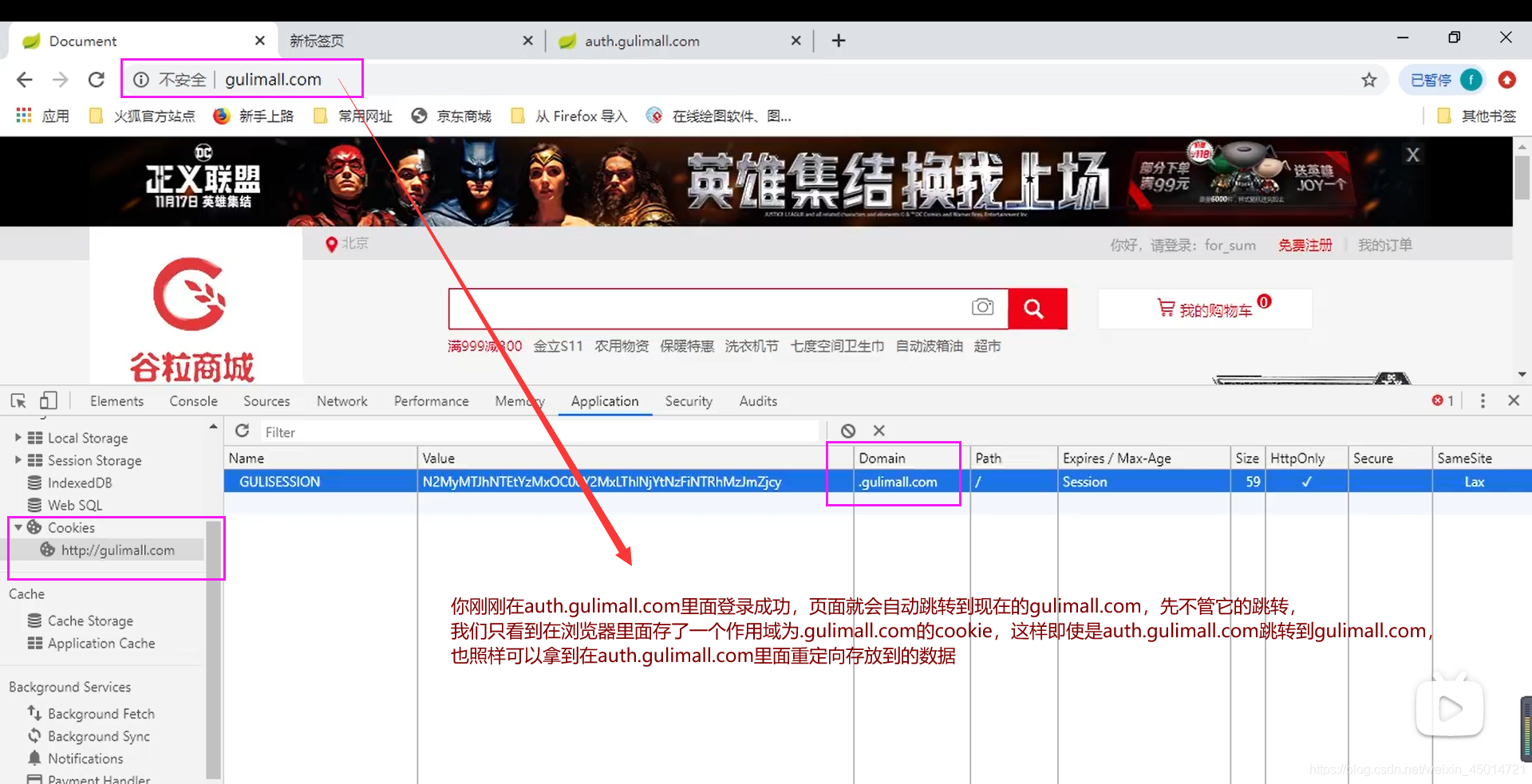
Task: Click the HttpOnly checkmark for GULISESSION
Action: (1306, 482)
